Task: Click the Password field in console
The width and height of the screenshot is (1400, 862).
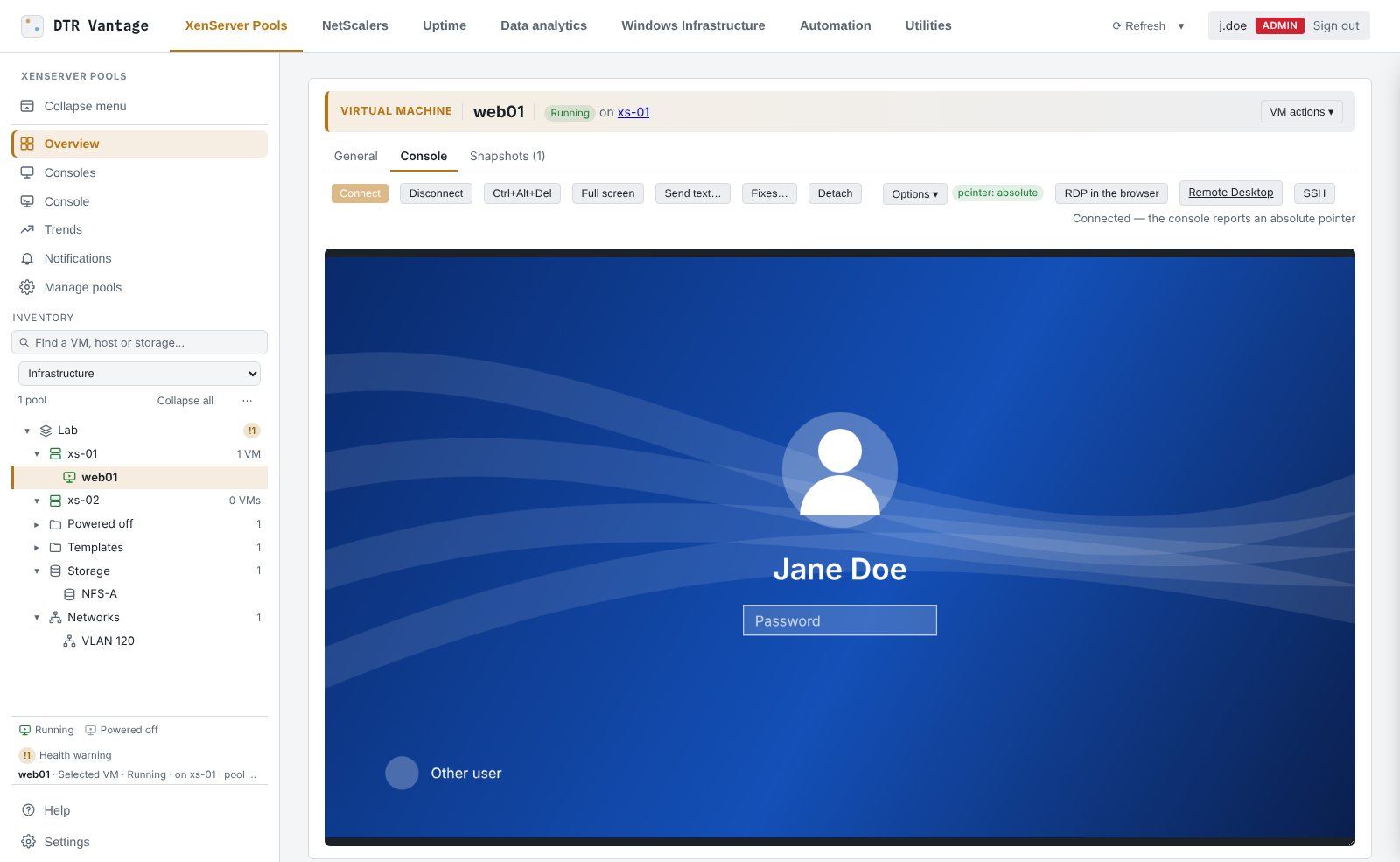Action: coord(840,620)
